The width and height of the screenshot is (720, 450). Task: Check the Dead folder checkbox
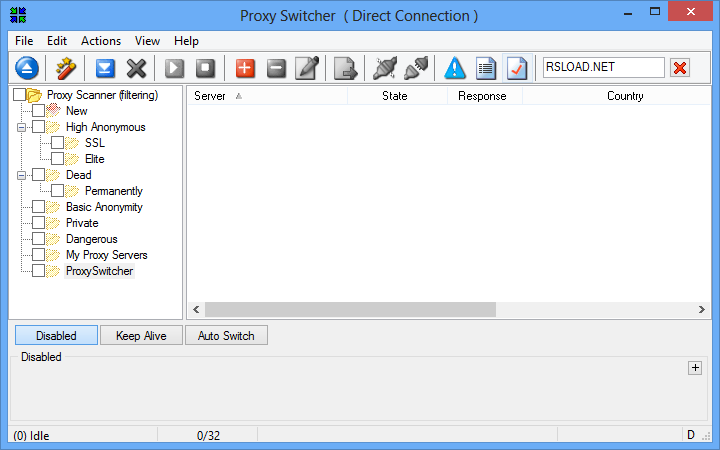pyautogui.click(x=39, y=175)
